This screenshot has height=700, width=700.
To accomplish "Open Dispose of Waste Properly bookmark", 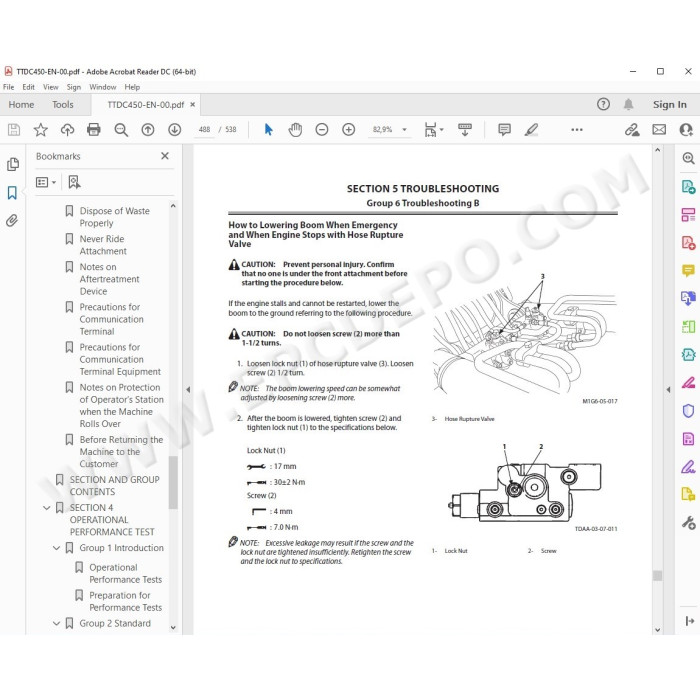I will point(114,217).
